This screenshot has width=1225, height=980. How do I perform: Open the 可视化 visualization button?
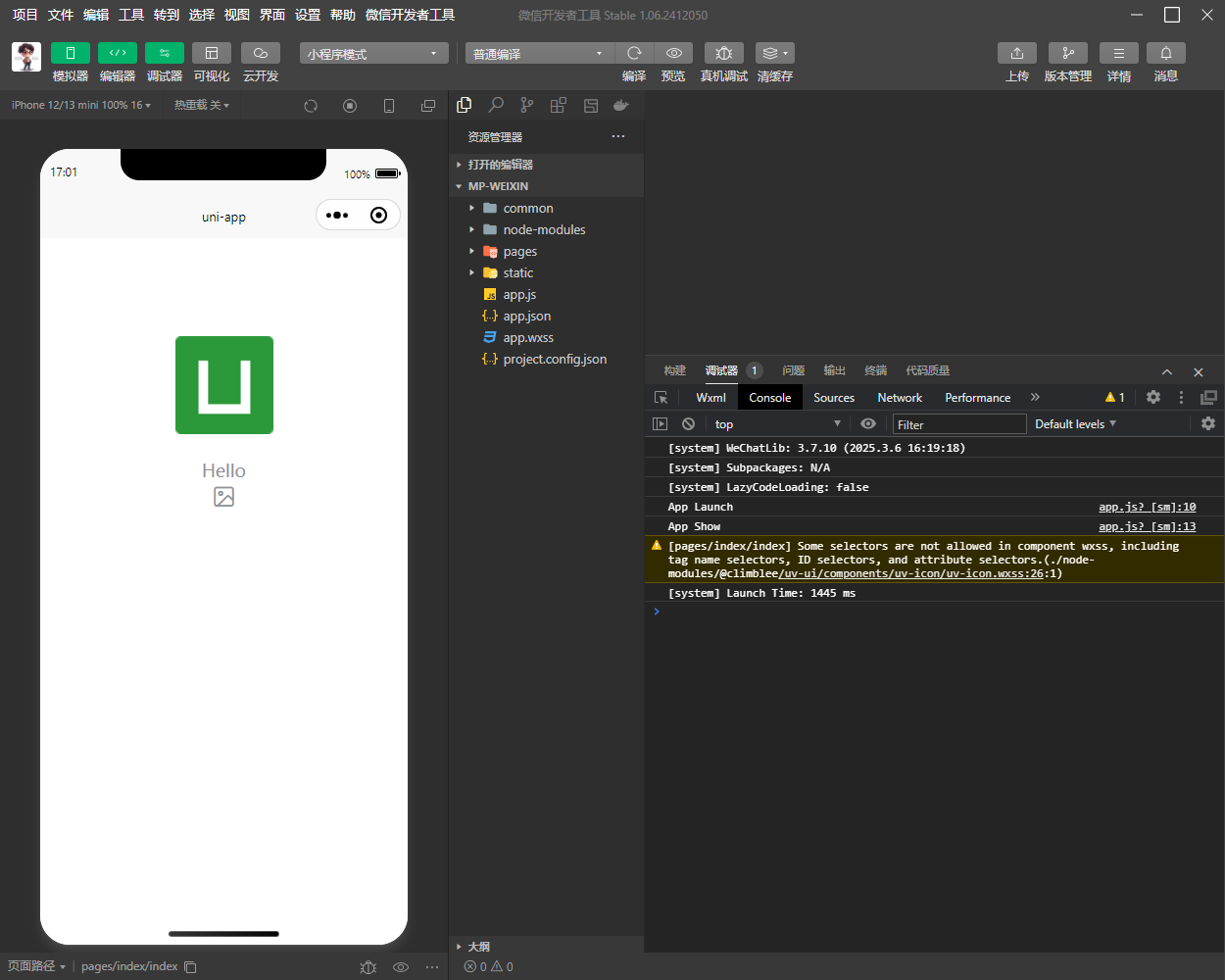tap(212, 53)
